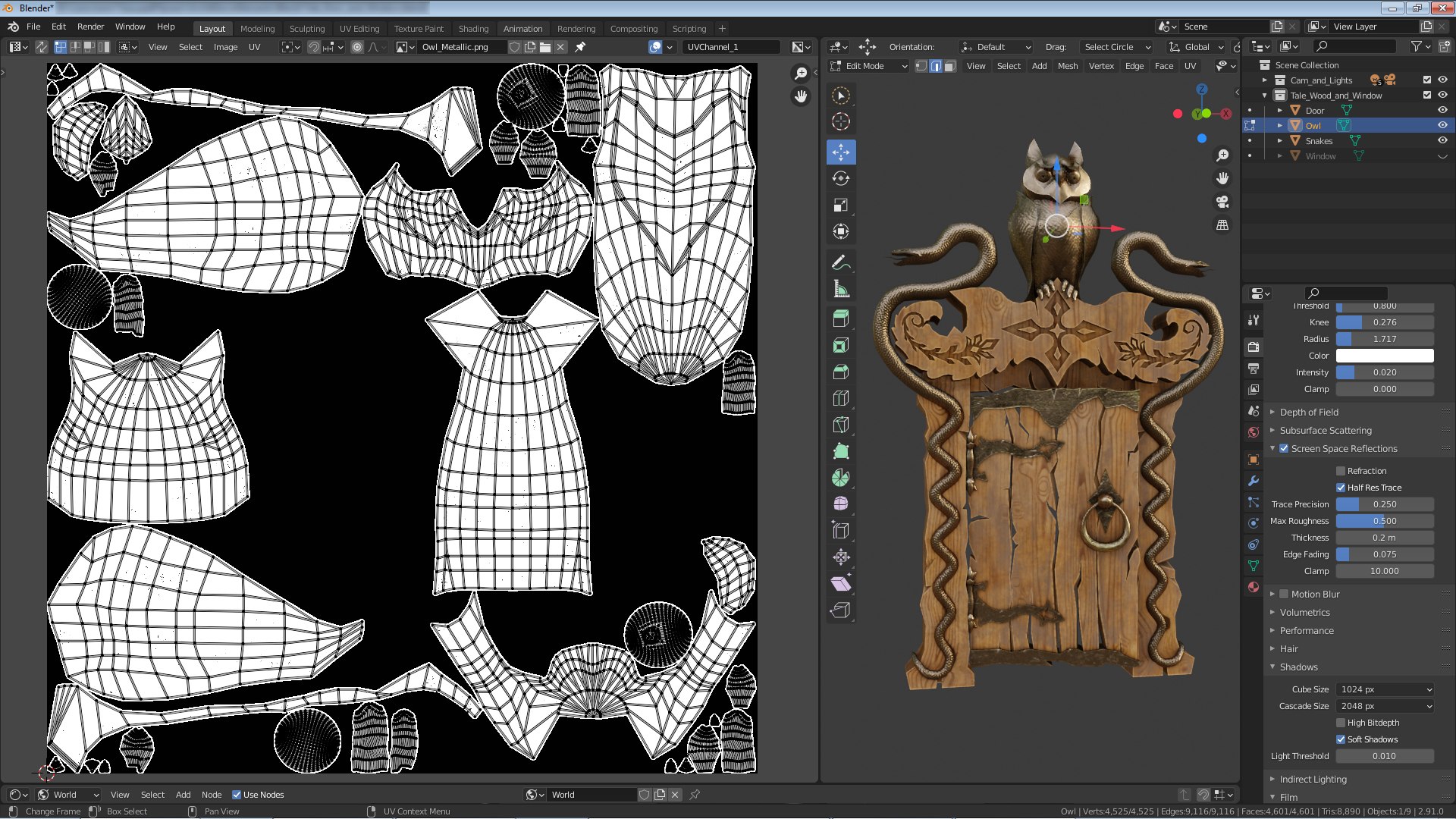Viewport: 1456px width, 819px height.
Task: Enable the High Bitdepth checkbox
Action: [x=1341, y=723]
